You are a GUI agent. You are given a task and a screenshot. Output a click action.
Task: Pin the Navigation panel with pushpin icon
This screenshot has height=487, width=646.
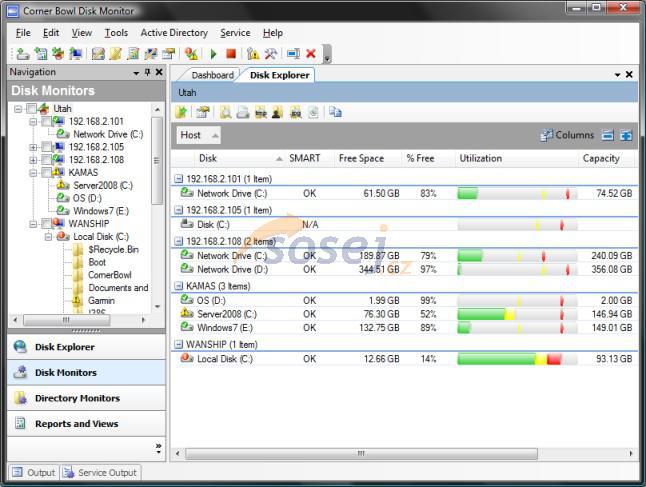point(147,72)
